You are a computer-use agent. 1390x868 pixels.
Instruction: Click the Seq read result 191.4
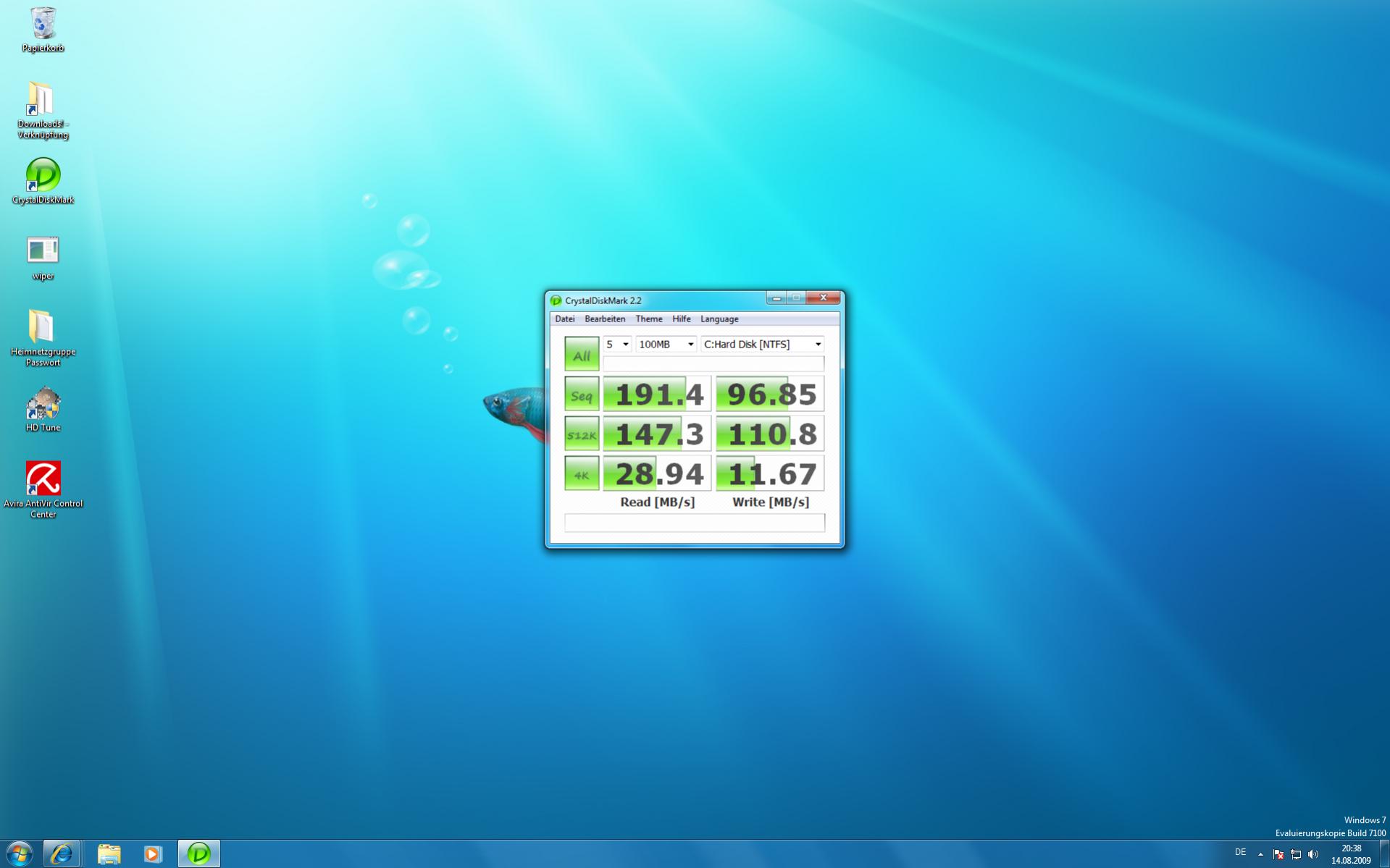coord(657,395)
